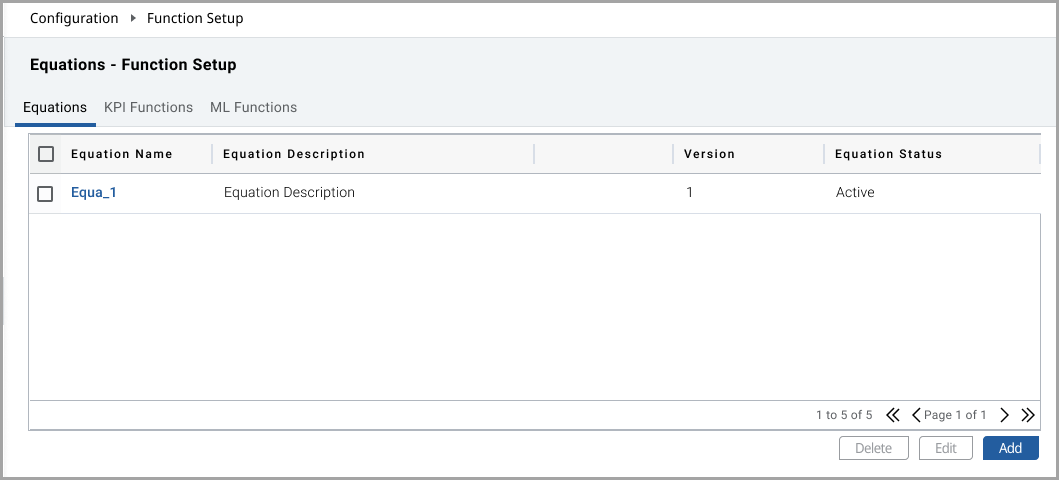Image resolution: width=1059 pixels, height=480 pixels.
Task: Tick the select-all checkbox in table header
Action: coord(45,154)
